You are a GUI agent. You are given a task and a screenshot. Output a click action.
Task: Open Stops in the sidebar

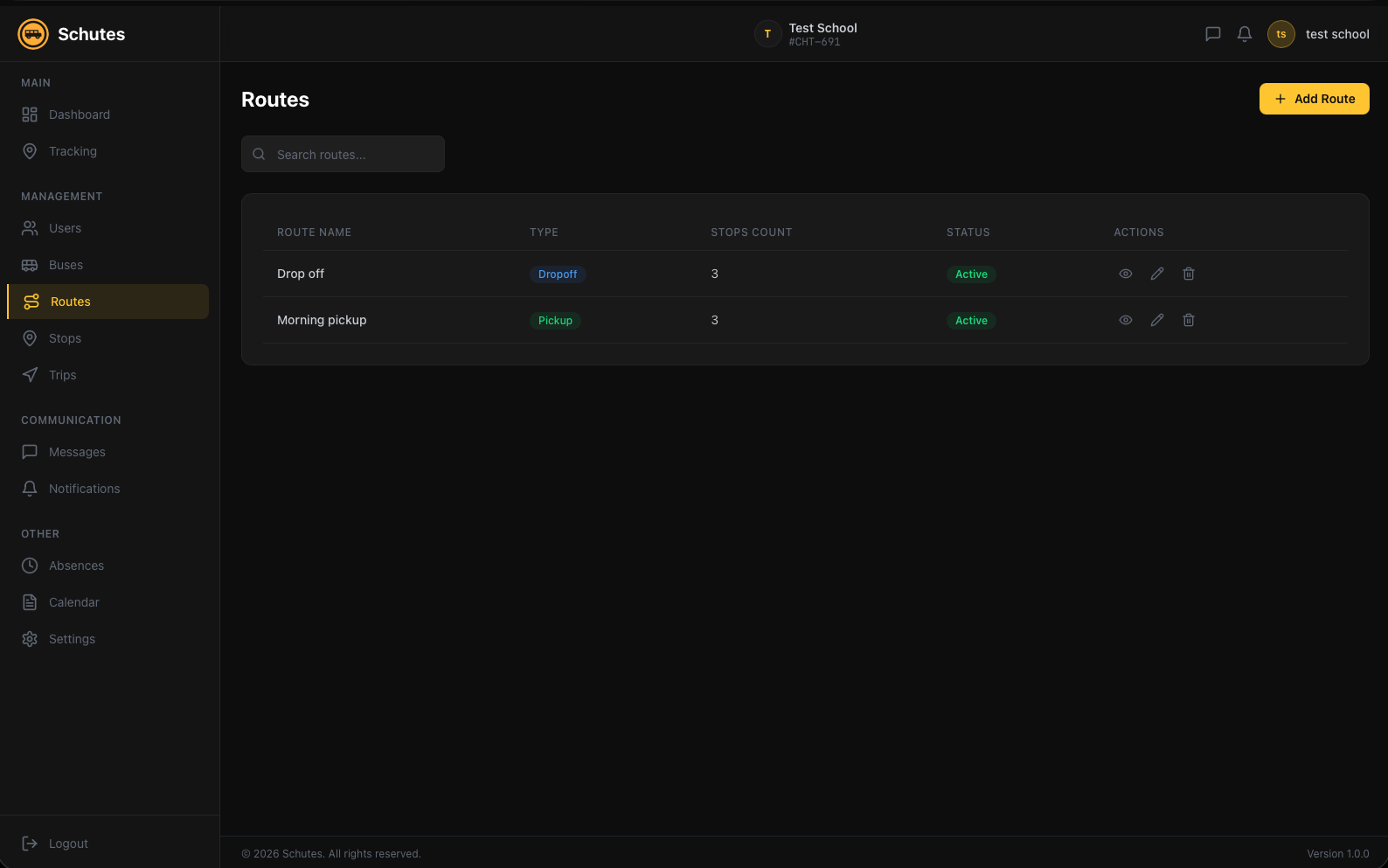(108, 338)
